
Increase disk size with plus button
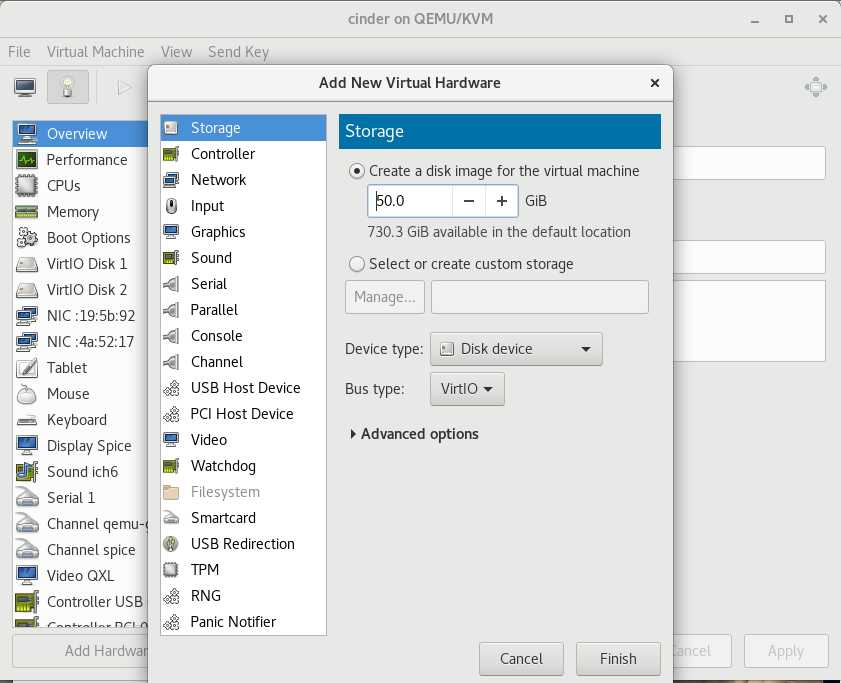(x=502, y=201)
